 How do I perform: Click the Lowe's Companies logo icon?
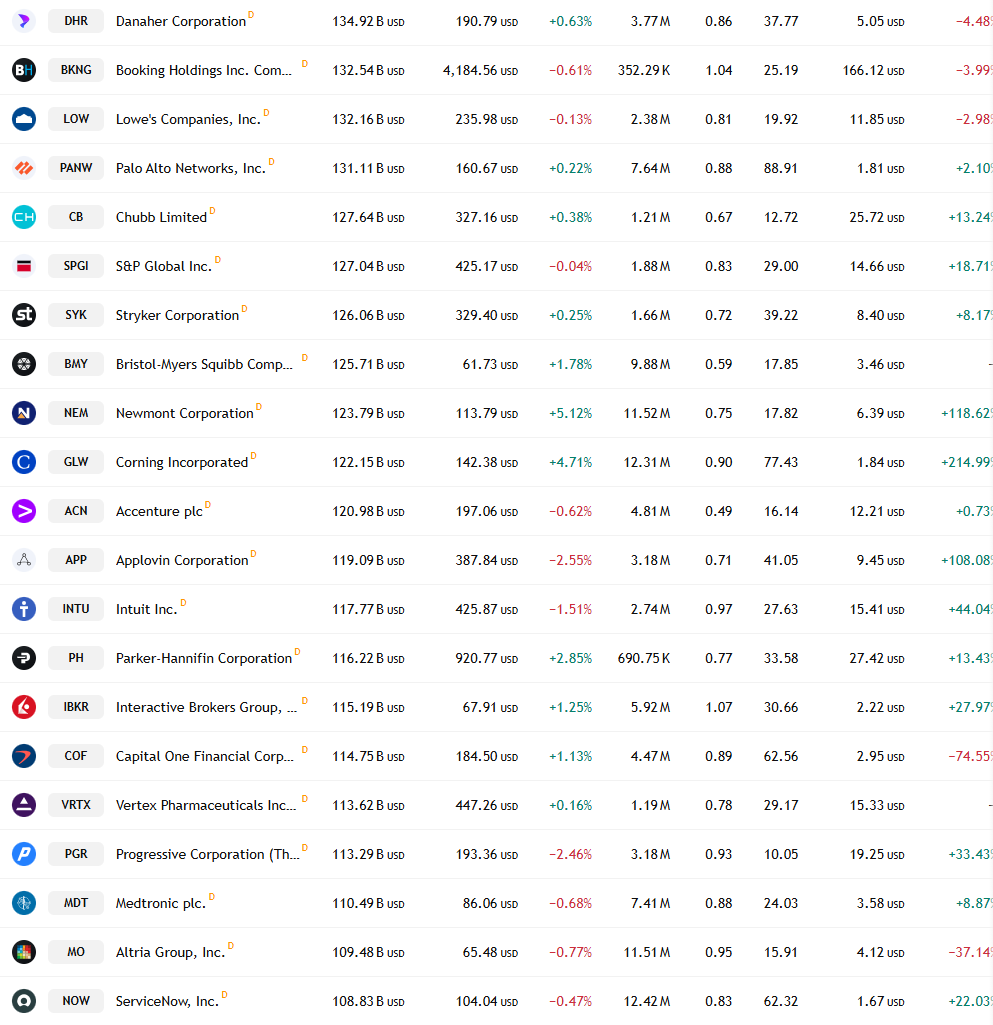click(24, 119)
